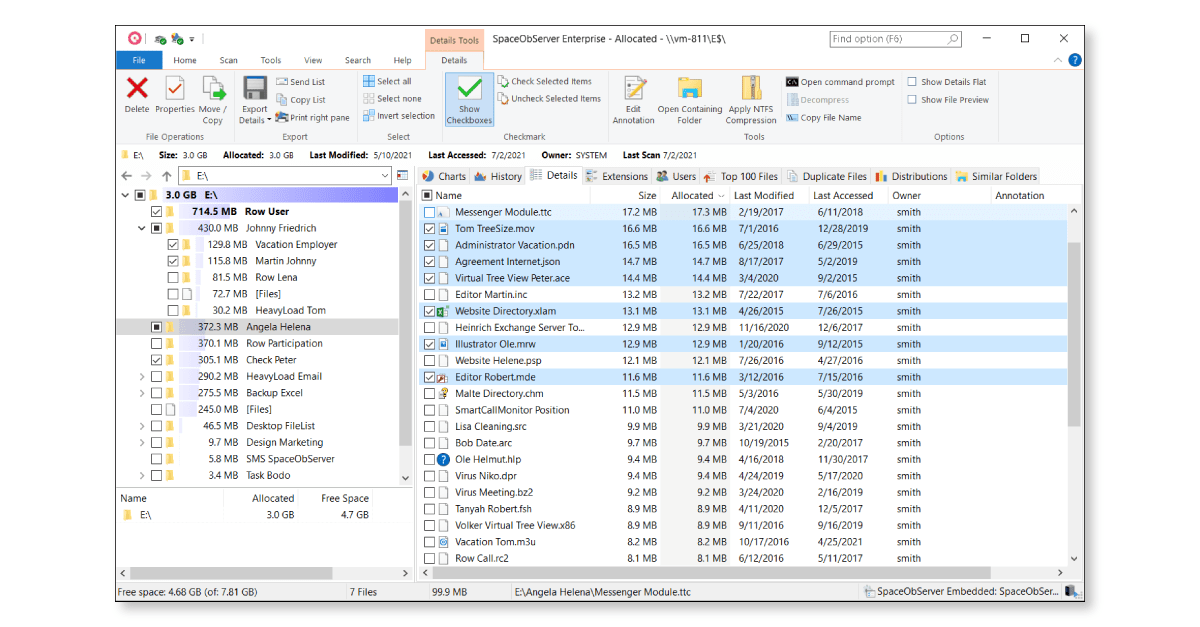This screenshot has height=627, width=1200.
Task: Uncheck the Check Peter folder checkbox
Action: tap(156, 360)
